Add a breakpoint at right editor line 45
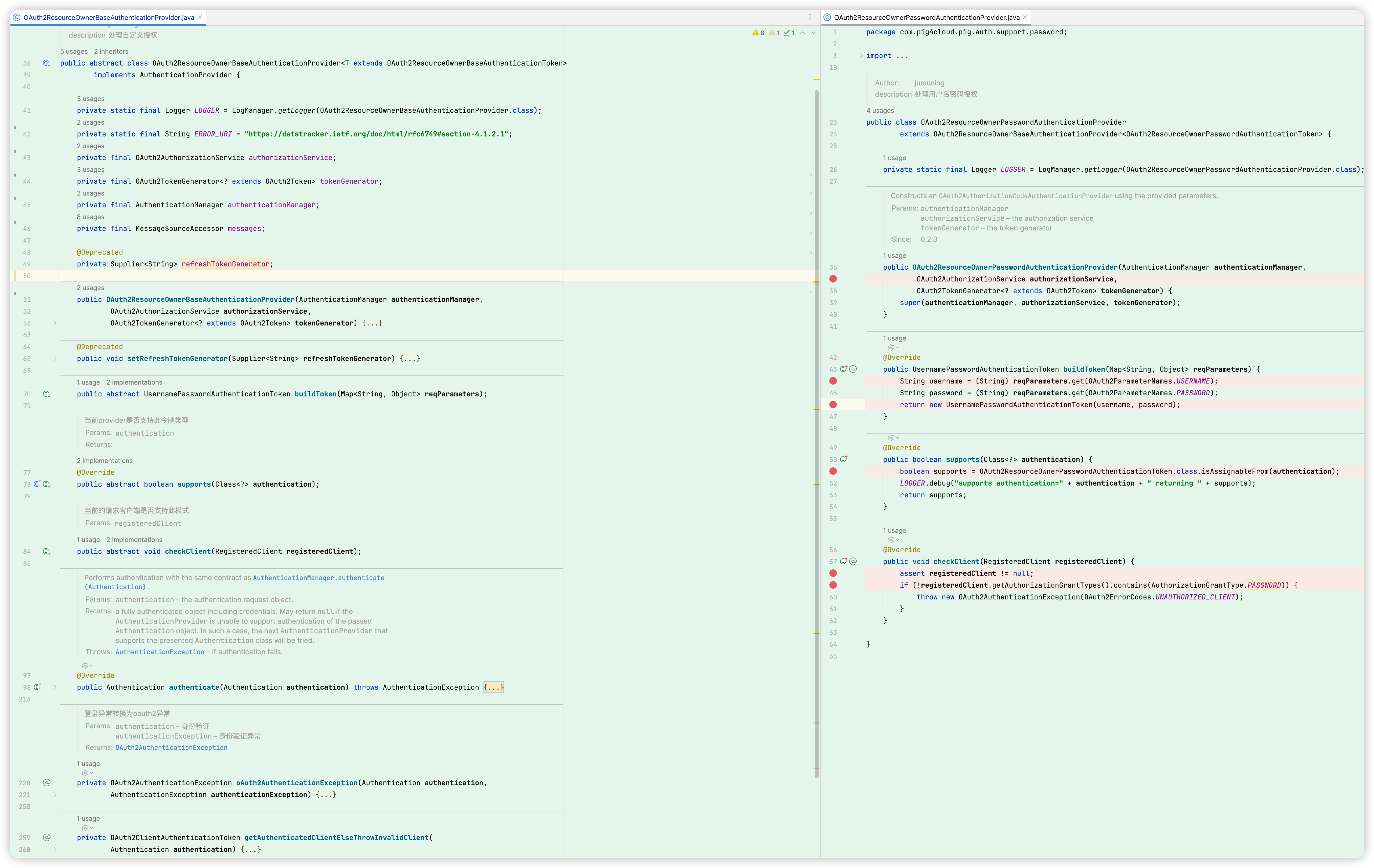 pos(833,393)
